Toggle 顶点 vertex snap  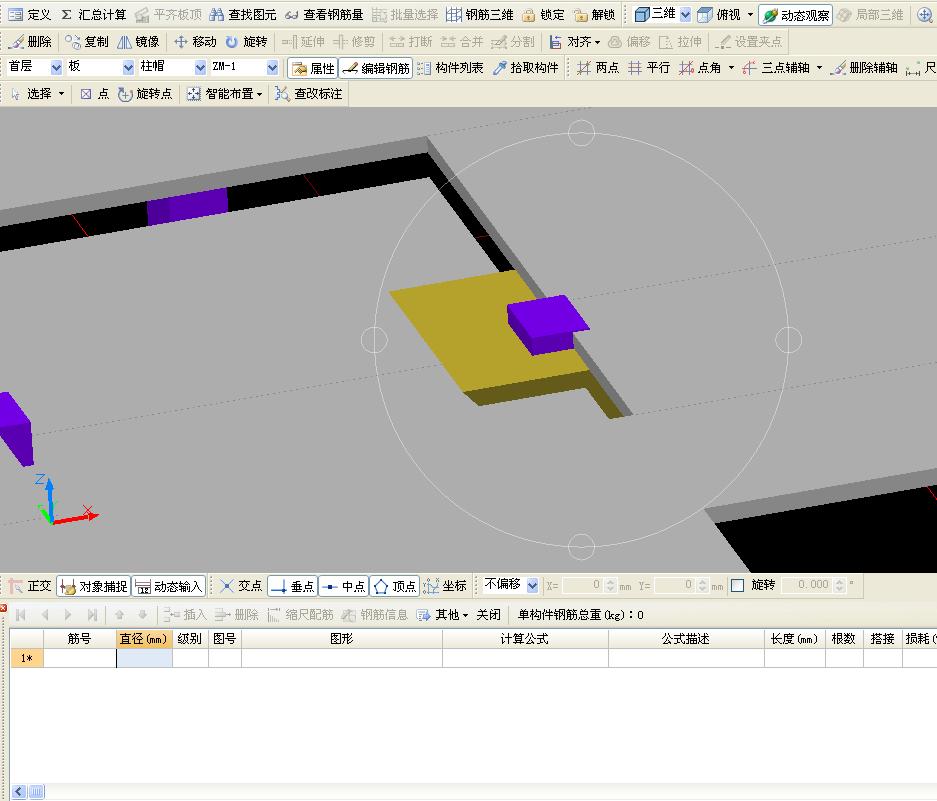click(x=394, y=586)
